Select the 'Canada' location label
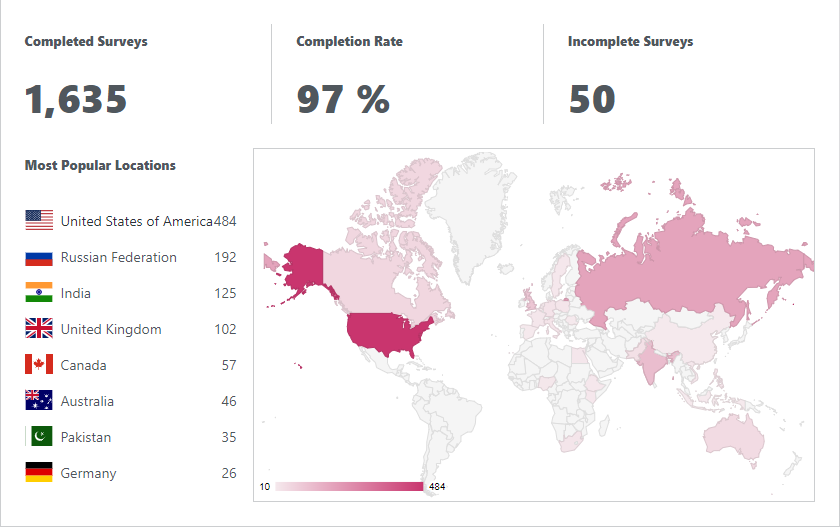The width and height of the screenshot is (840, 527). [84, 365]
